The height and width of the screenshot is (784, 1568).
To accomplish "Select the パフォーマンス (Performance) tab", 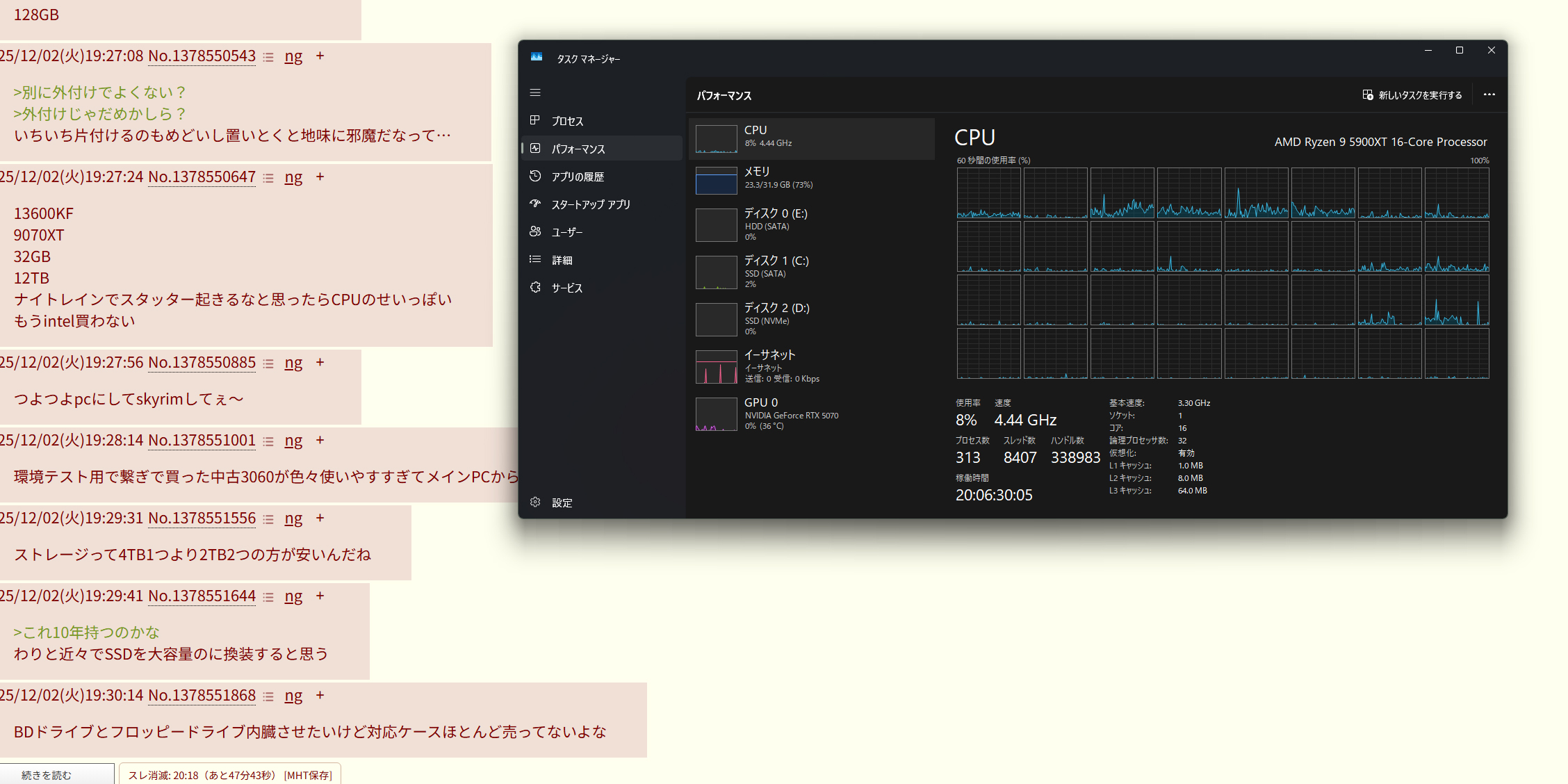I will (x=578, y=149).
